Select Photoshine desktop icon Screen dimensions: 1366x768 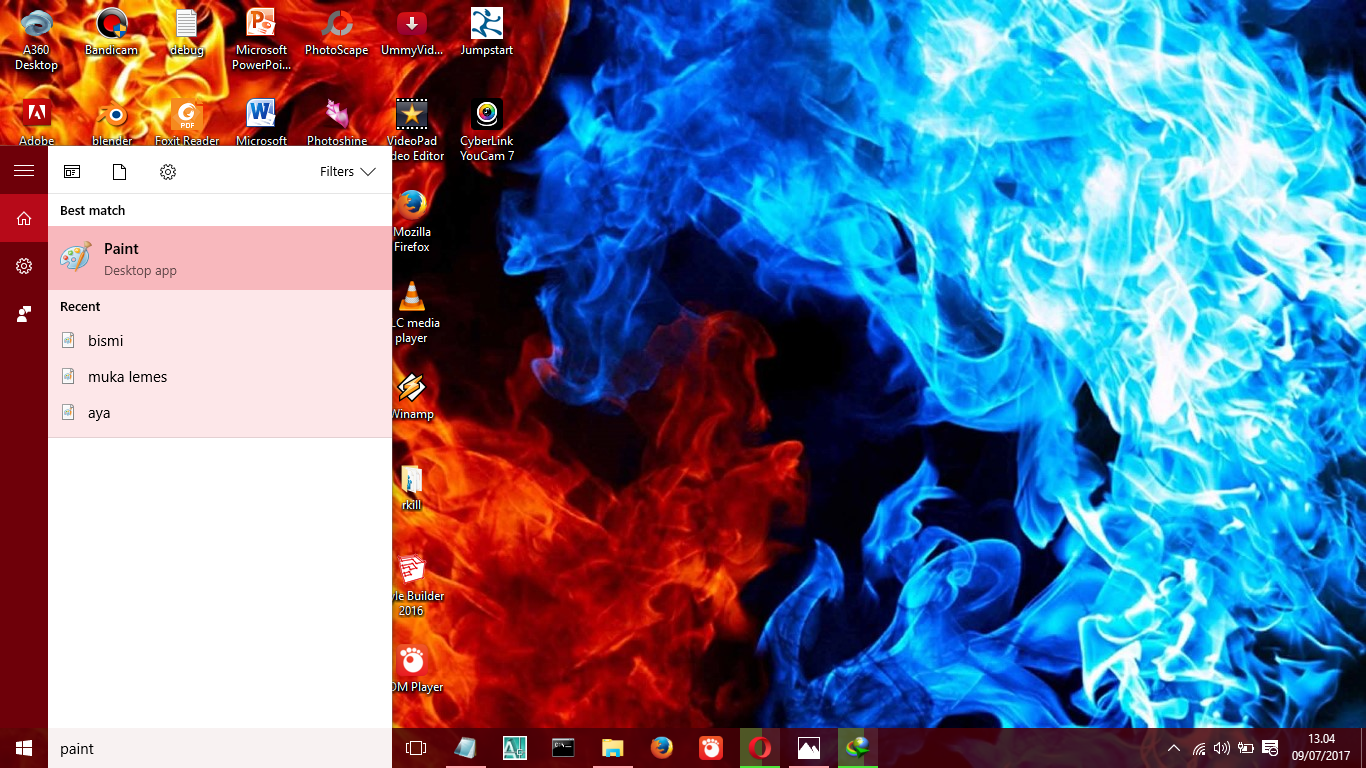[x=337, y=122]
